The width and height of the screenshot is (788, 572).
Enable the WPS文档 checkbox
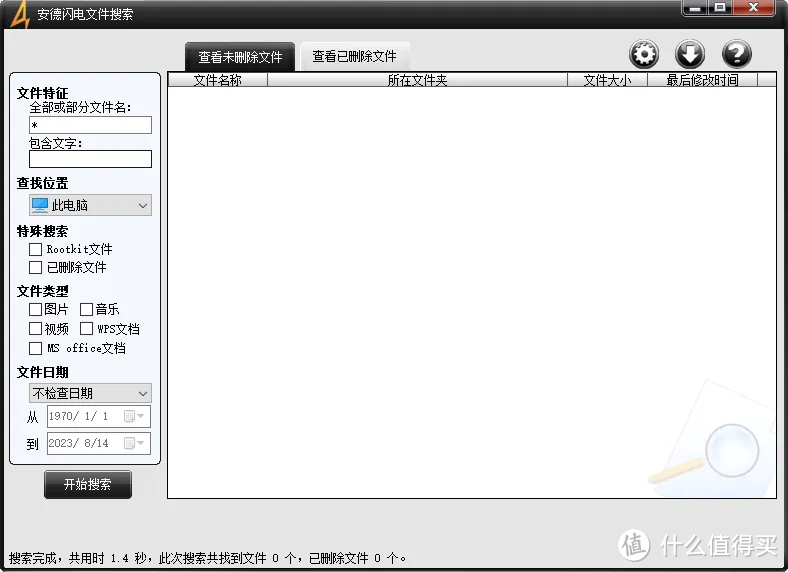pyautogui.click(x=86, y=329)
